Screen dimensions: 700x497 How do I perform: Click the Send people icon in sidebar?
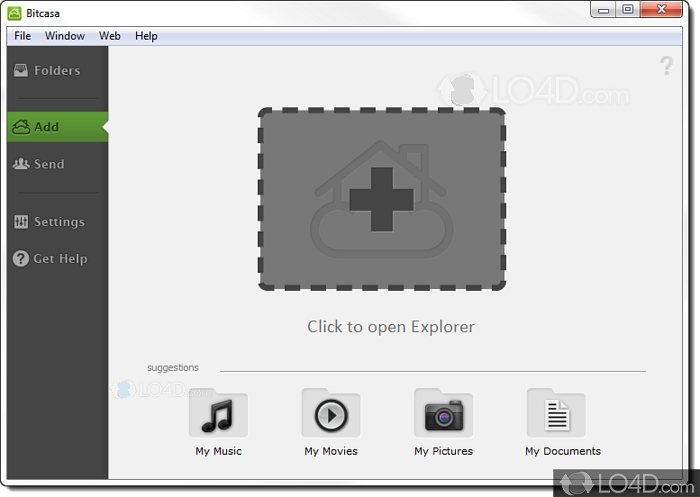point(21,164)
